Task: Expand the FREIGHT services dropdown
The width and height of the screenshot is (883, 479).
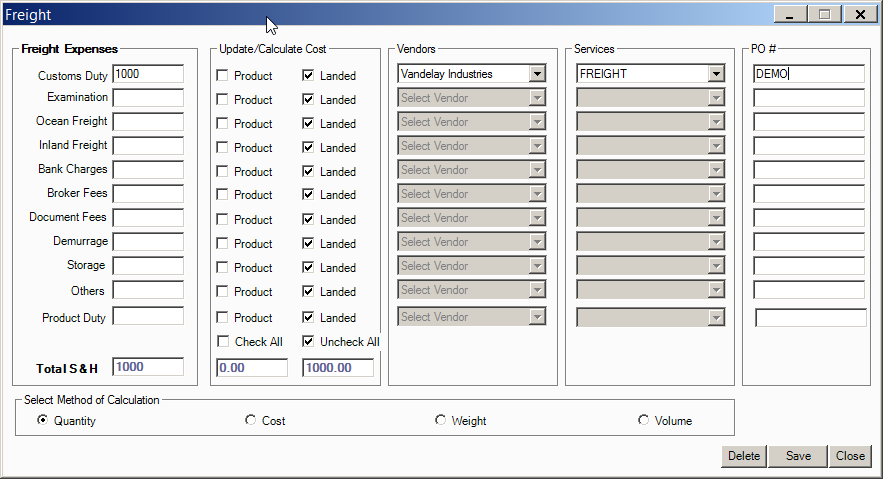Action: coord(715,74)
